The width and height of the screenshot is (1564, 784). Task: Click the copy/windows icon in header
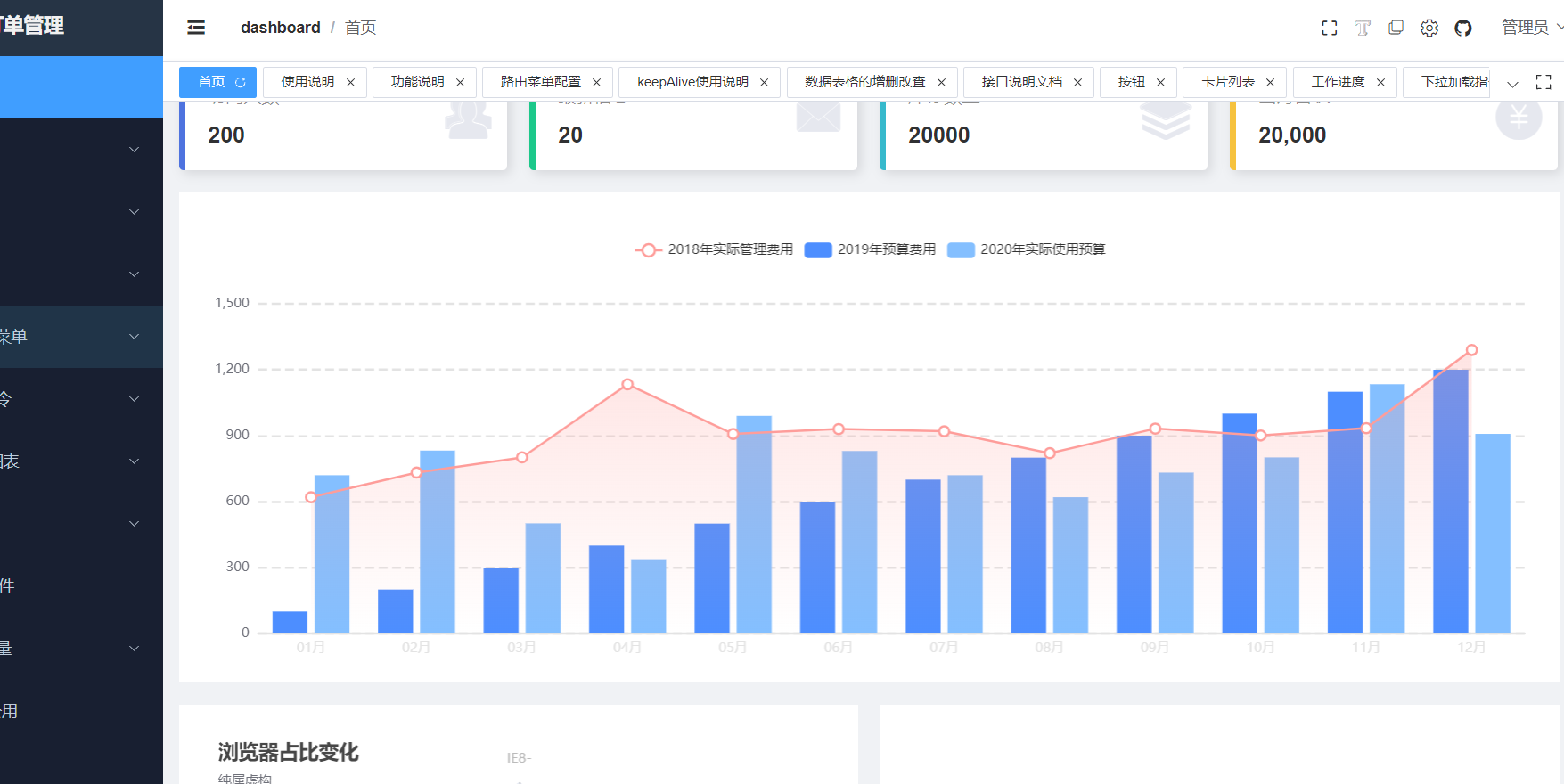click(1396, 28)
